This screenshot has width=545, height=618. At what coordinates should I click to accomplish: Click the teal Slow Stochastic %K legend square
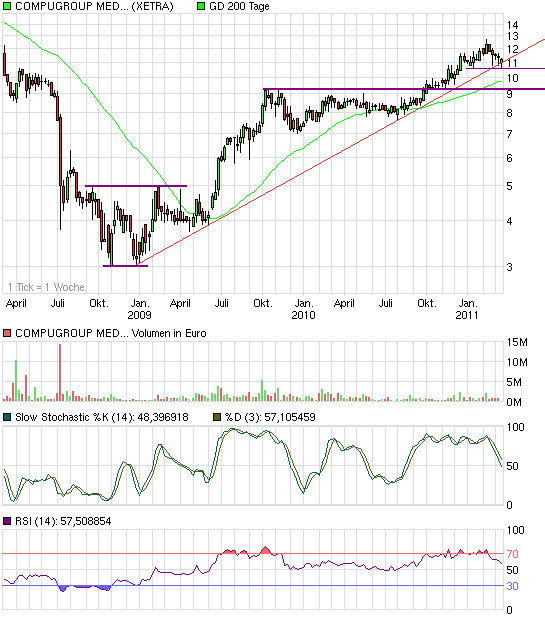coord(7,417)
